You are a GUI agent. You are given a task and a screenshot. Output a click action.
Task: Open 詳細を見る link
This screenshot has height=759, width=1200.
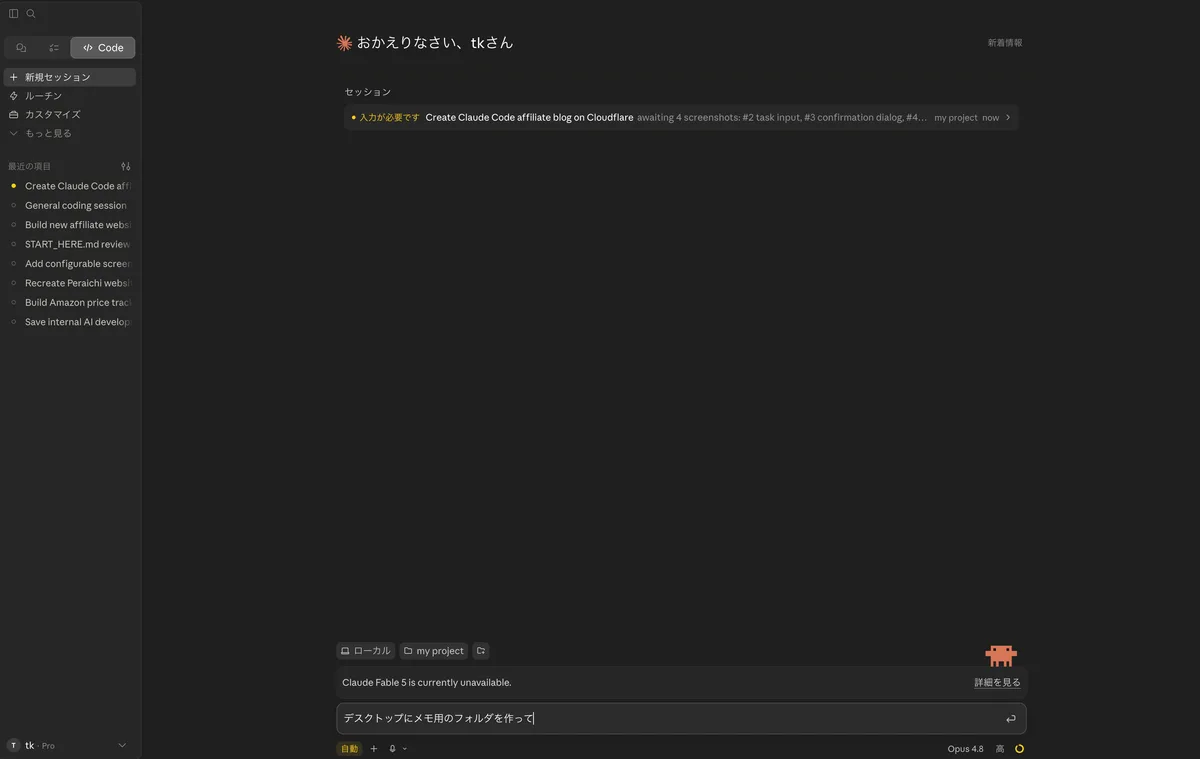coord(998,682)
